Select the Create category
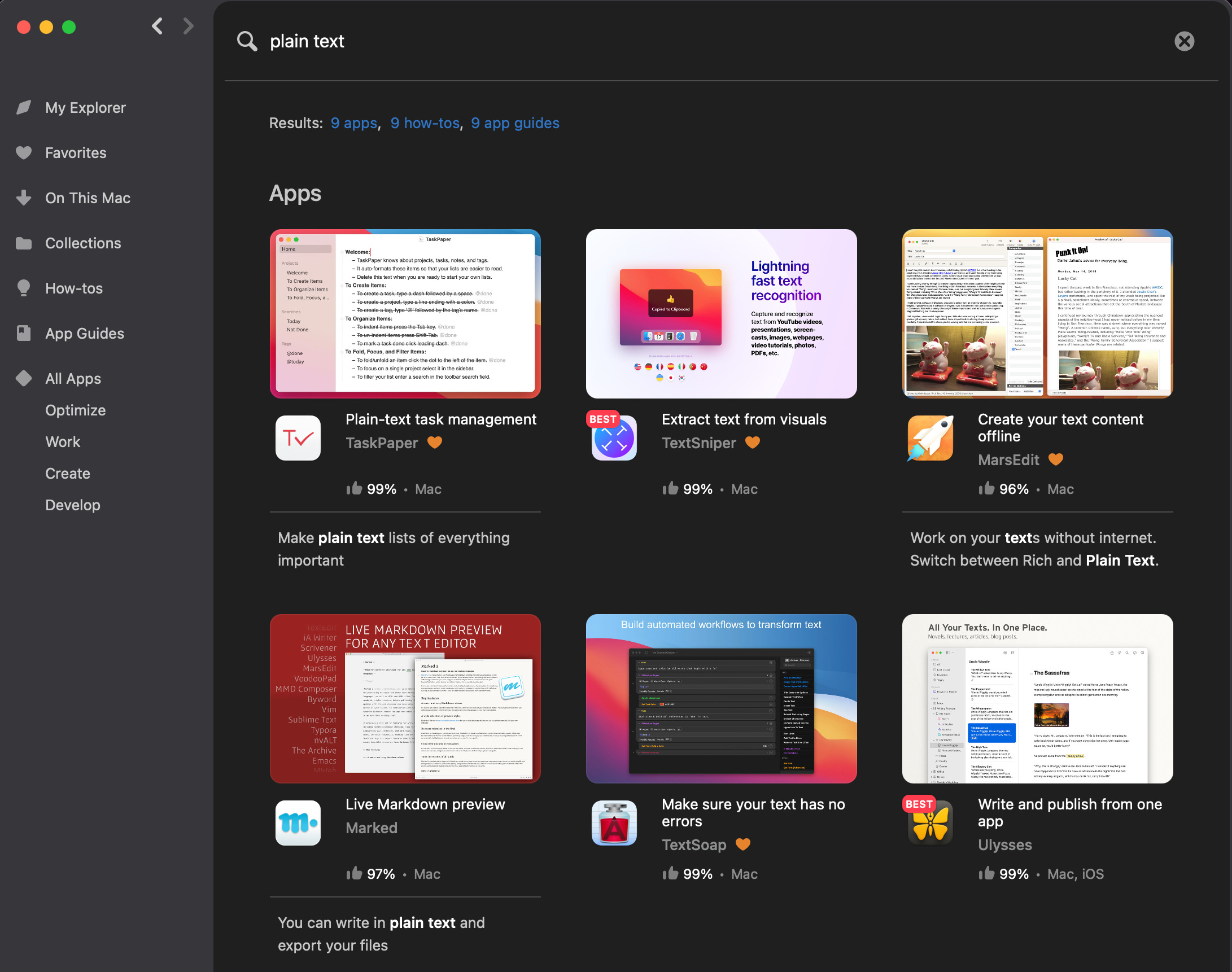Viewport: 1232px width, 972px height. tap(68, 473)
